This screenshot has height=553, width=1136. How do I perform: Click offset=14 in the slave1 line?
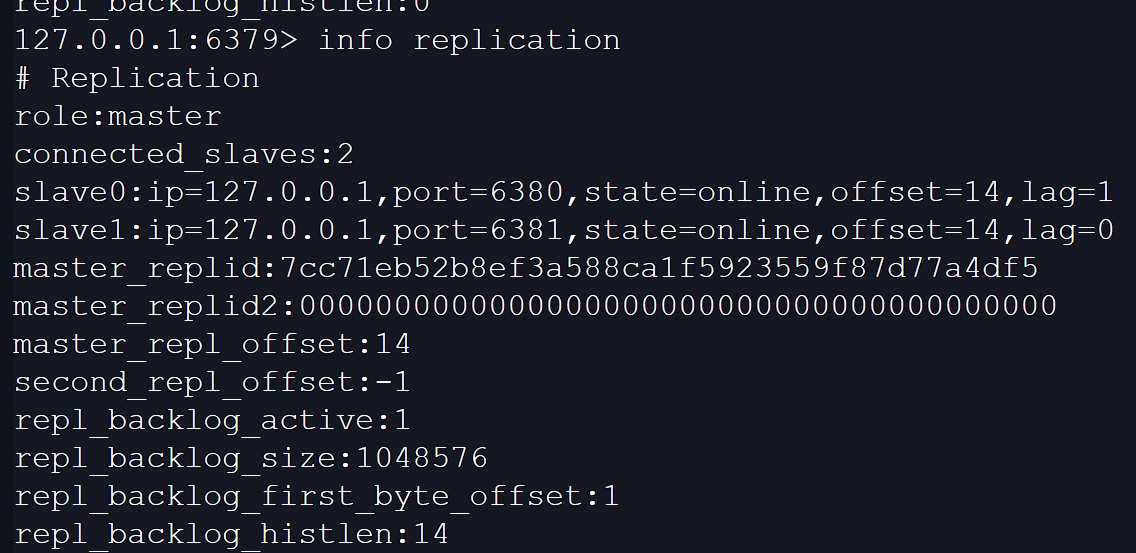(x=914, y=231)
